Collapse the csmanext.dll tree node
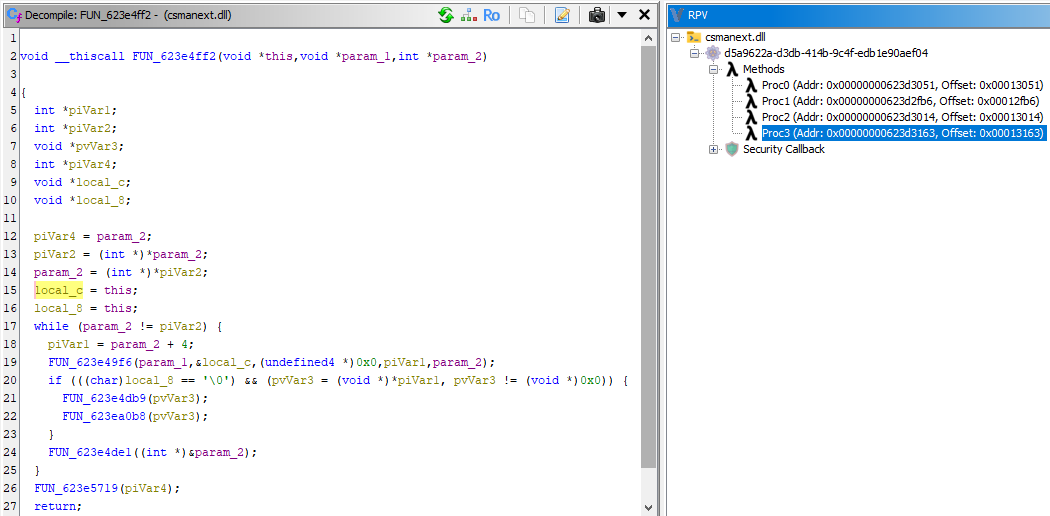 (676, 37)
